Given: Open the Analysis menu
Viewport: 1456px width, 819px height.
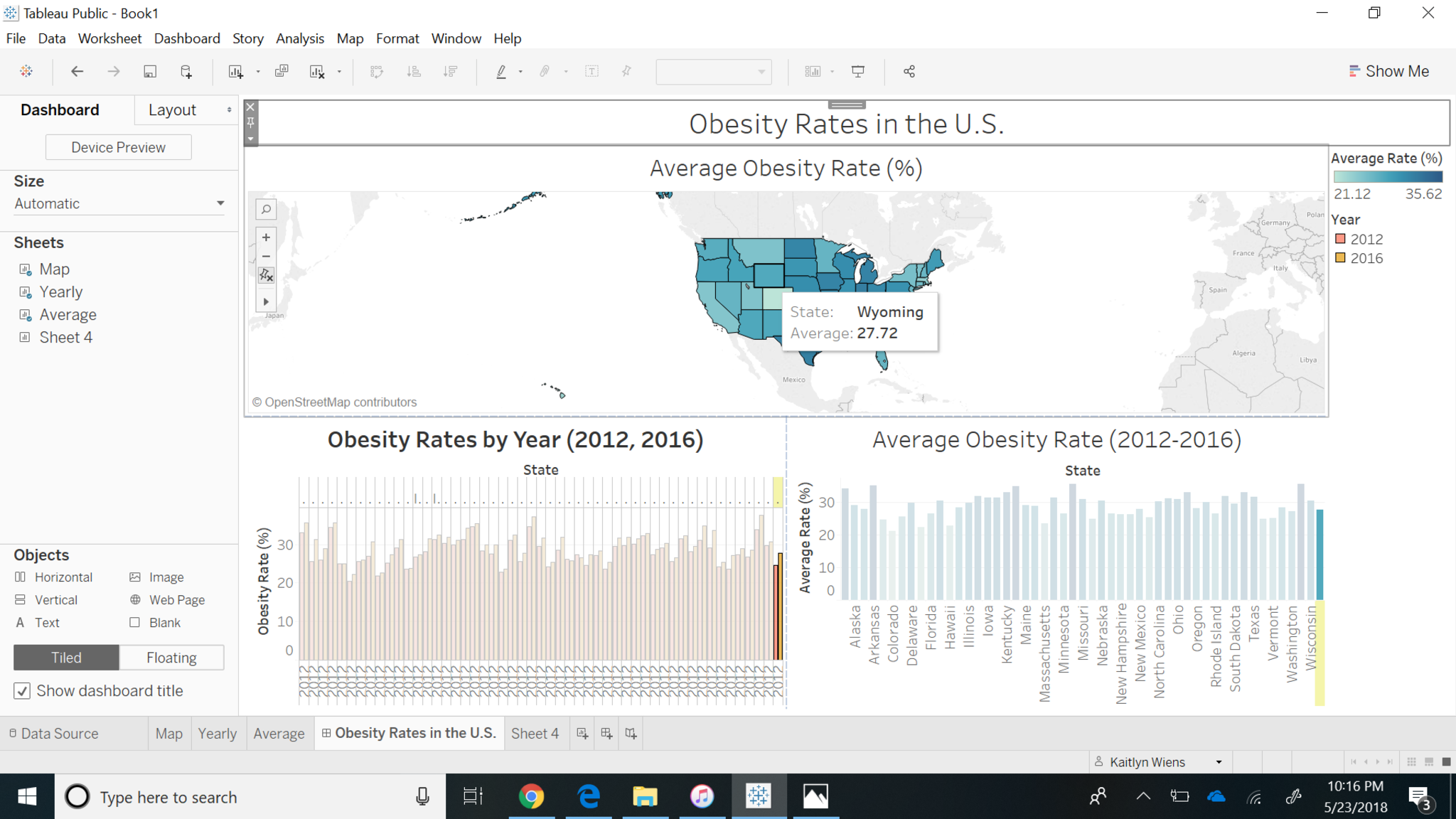Looking at the screenshot, I should tap(299, 38).
